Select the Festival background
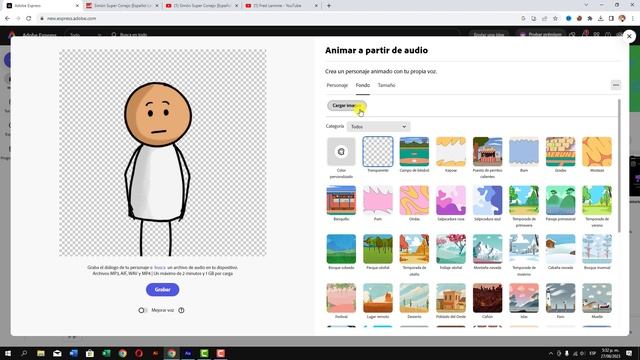This screenshot has width=640, height=360. point(341,298)
